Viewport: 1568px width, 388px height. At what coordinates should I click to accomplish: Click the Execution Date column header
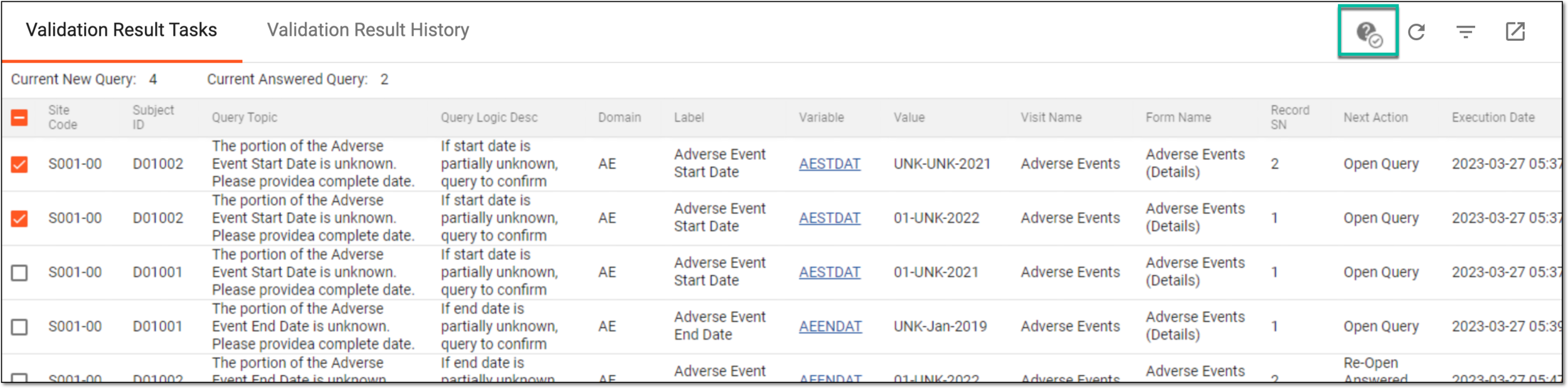coord(1493,117)
